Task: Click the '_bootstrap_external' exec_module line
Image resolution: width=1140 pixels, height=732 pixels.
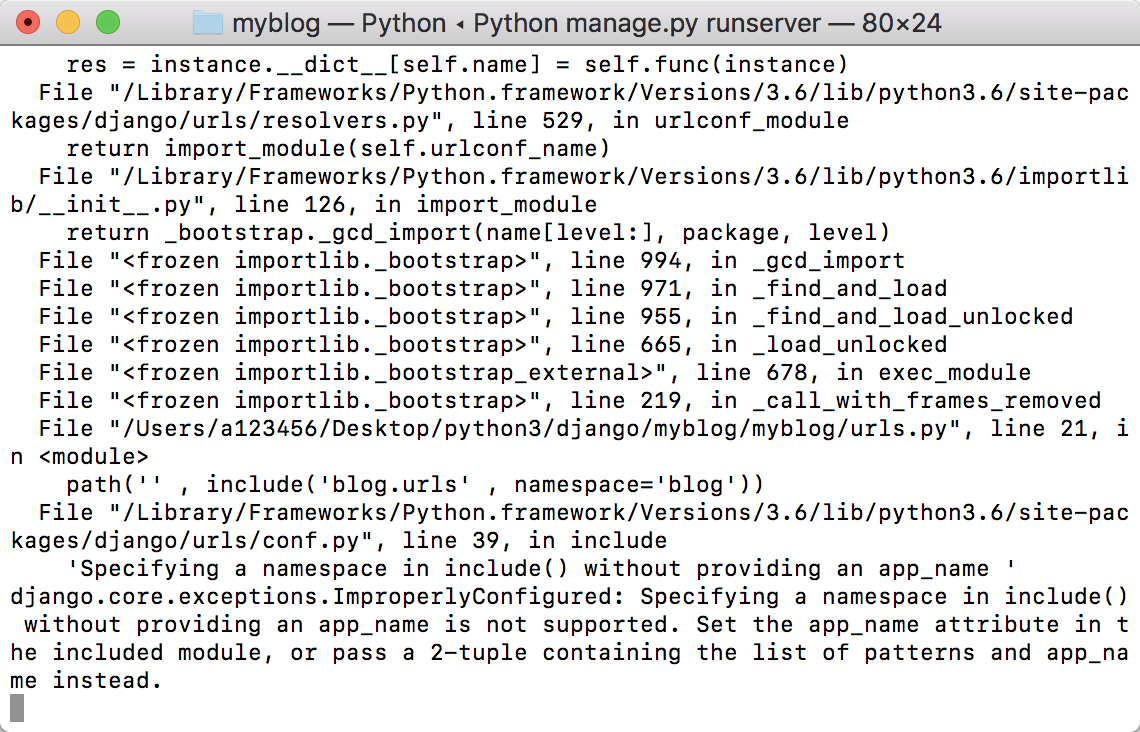Action: pyautogui.click(x=534, y=373)
